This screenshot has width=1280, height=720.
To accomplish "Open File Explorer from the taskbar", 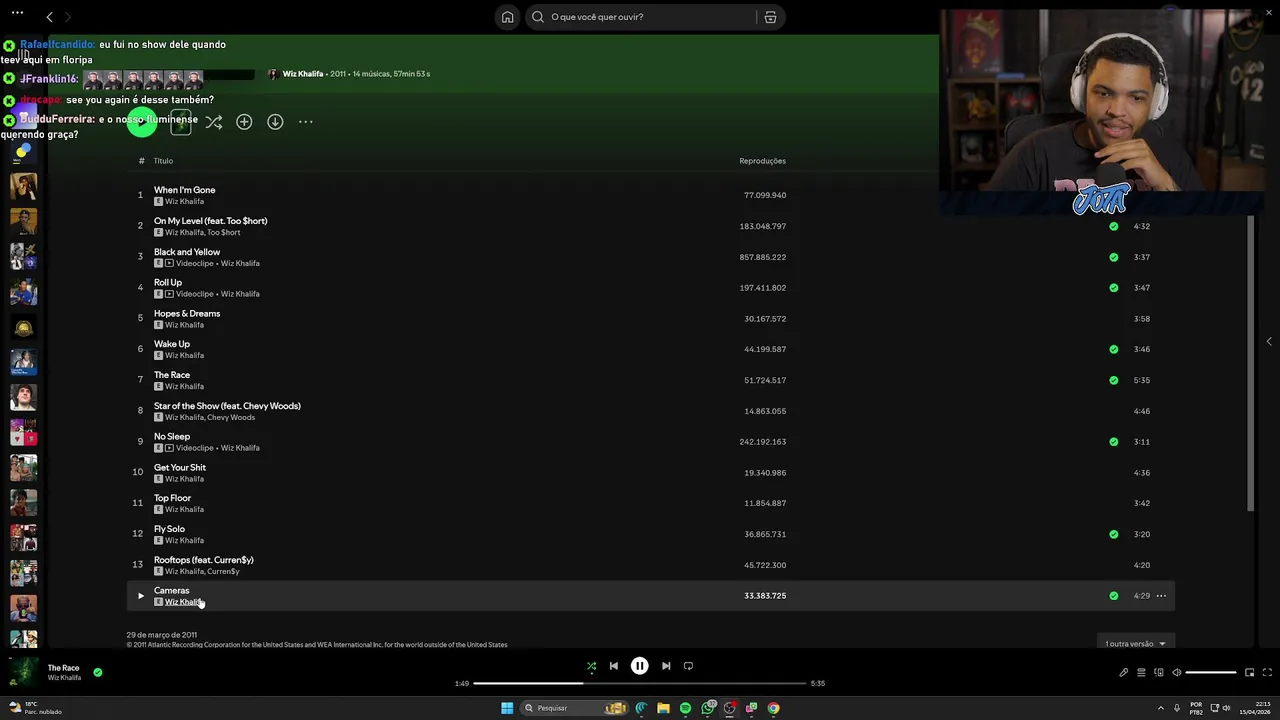I will click(x=663, y=708).
